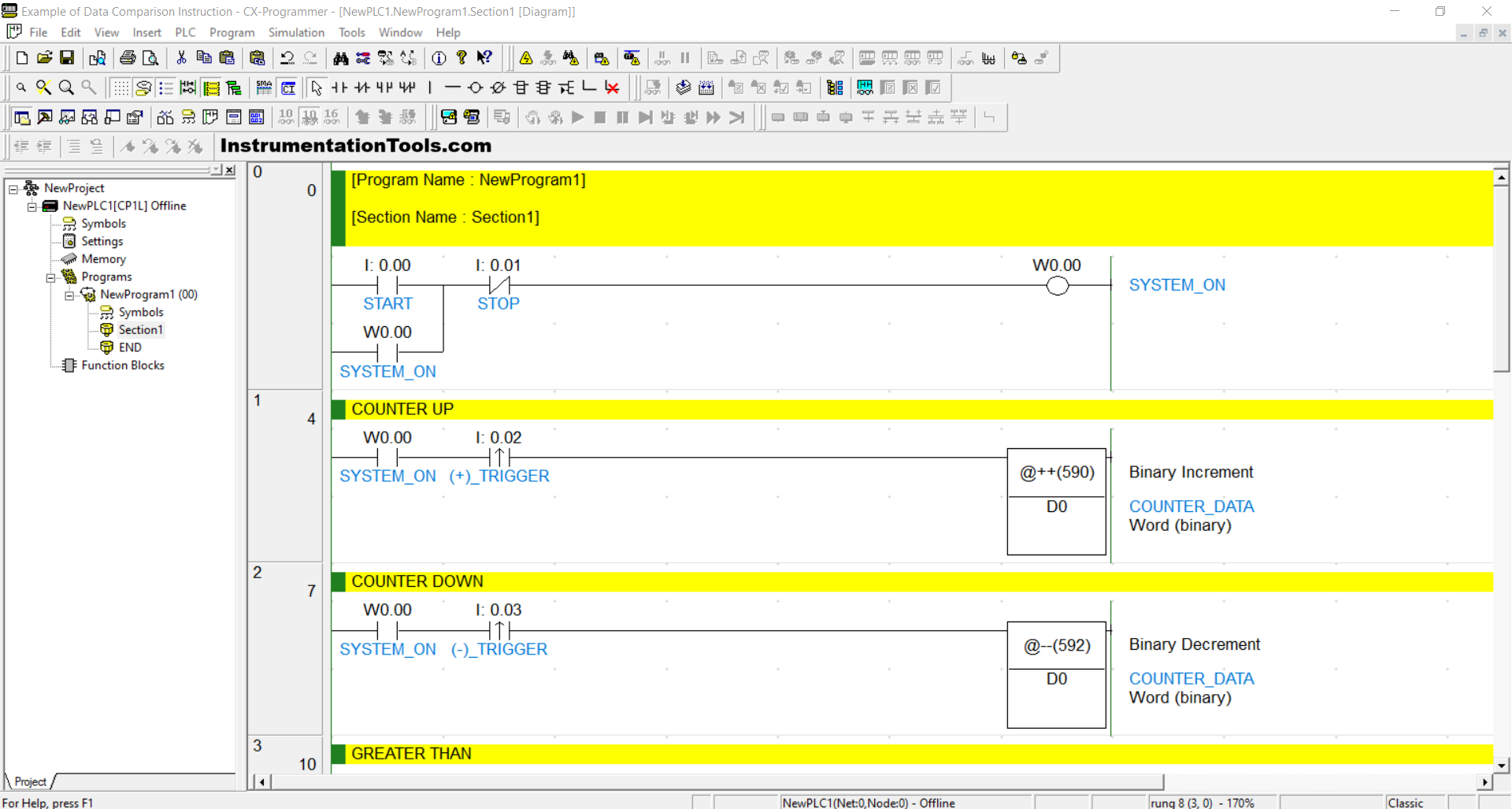Toggle the grid display button

coord(120,87)
